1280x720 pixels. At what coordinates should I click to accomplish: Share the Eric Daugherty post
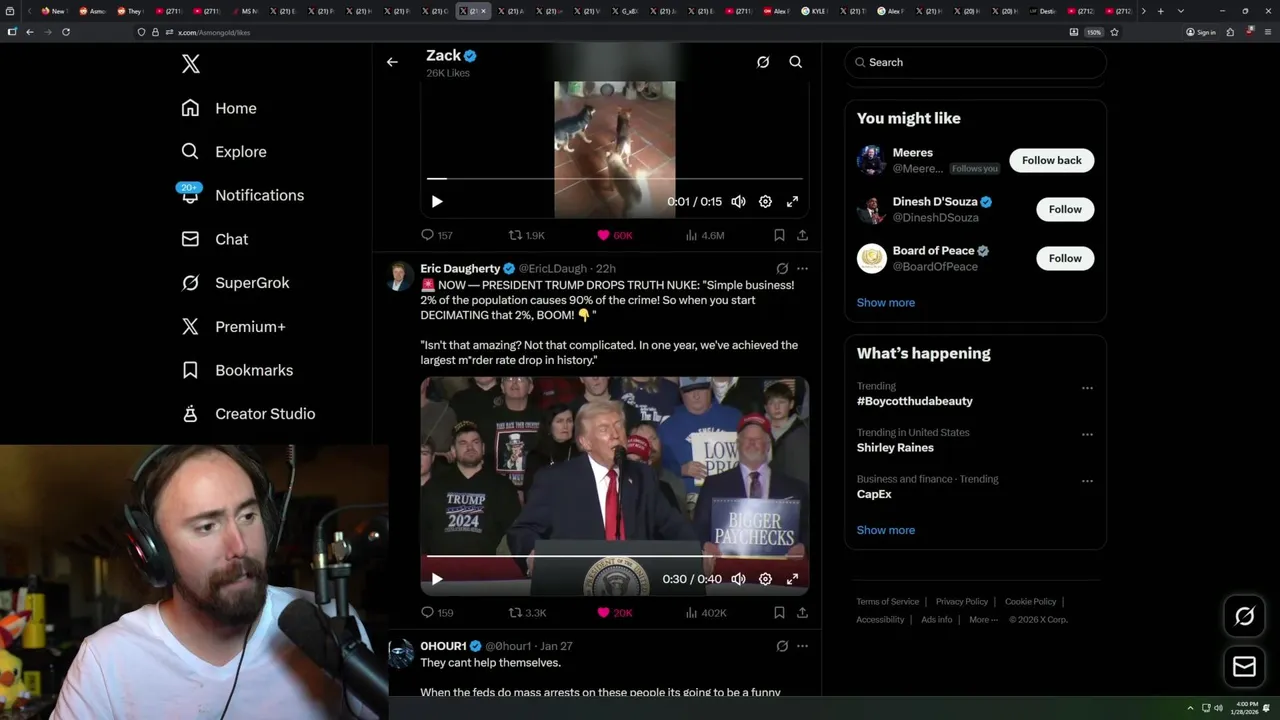[x=802, y=612]
